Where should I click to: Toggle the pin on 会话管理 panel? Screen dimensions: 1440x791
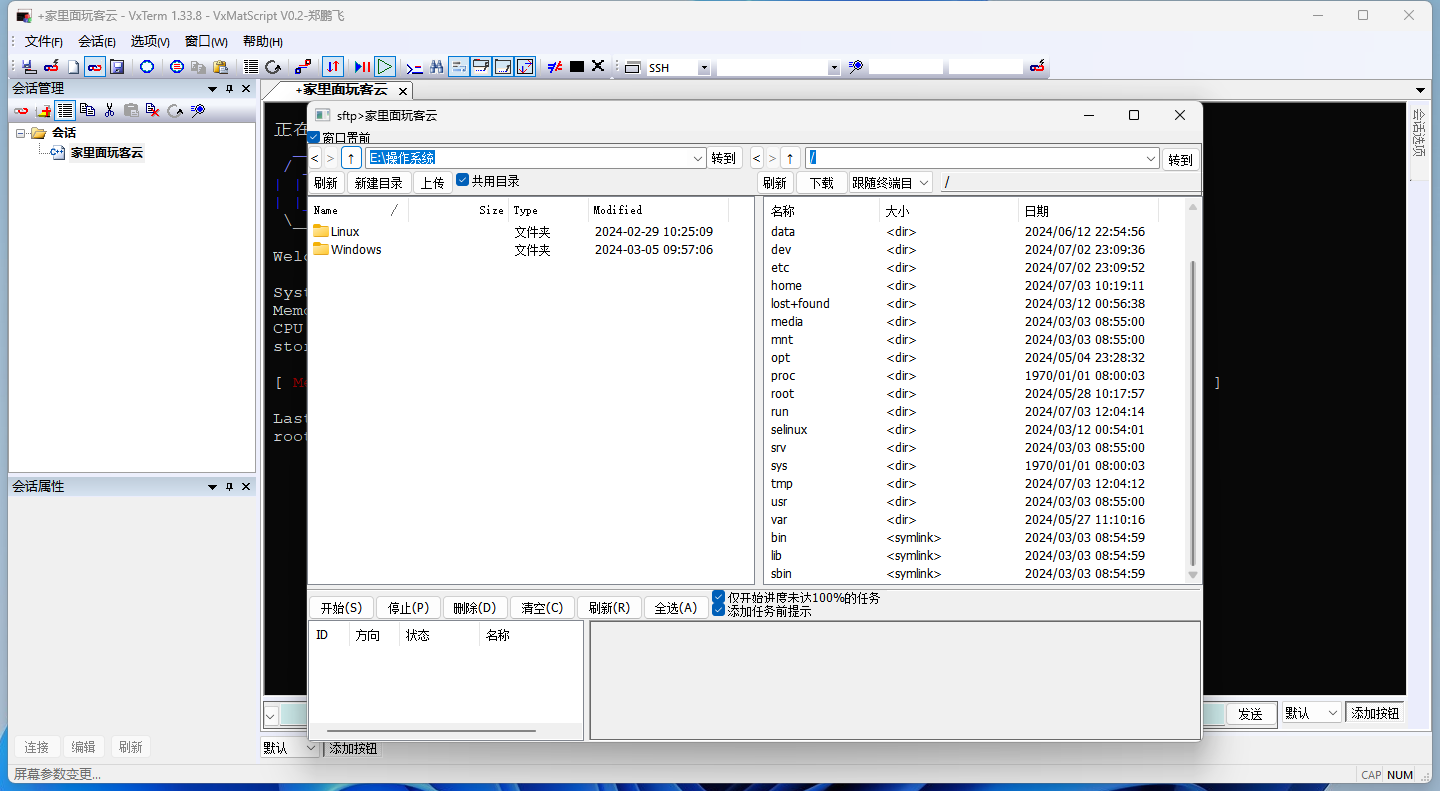[x=229, y=89]
